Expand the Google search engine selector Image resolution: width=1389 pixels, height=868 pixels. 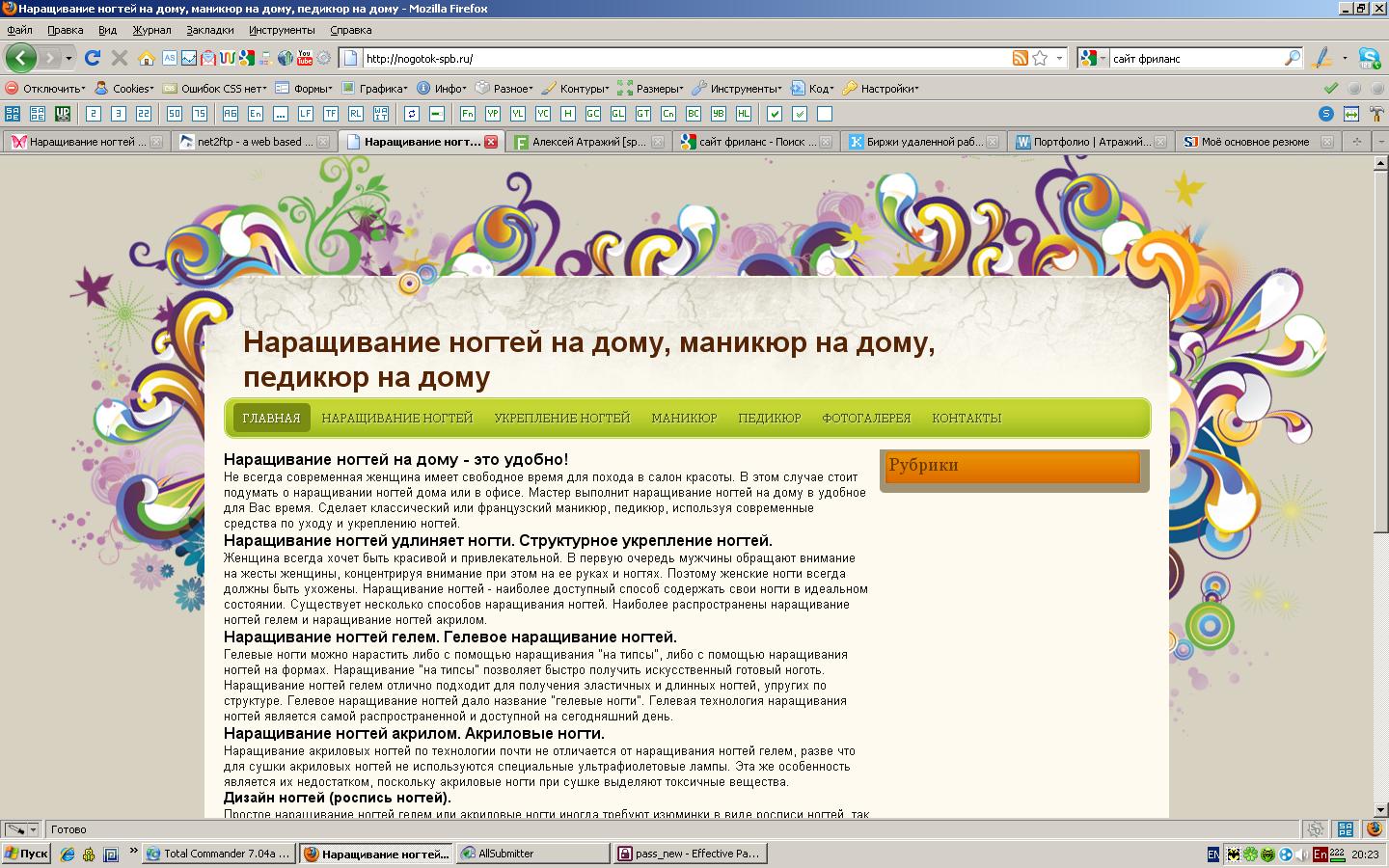coord(1092,58)
